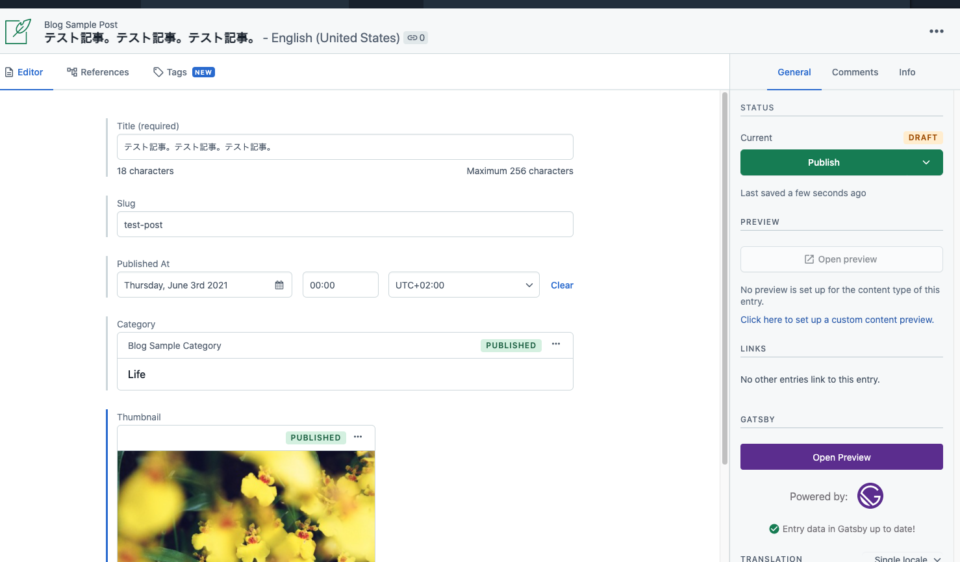This screenshot has width=960, height=562.
Task: Click the PUBLISHED badge on Category entry
Action: [x=511, y=345]
